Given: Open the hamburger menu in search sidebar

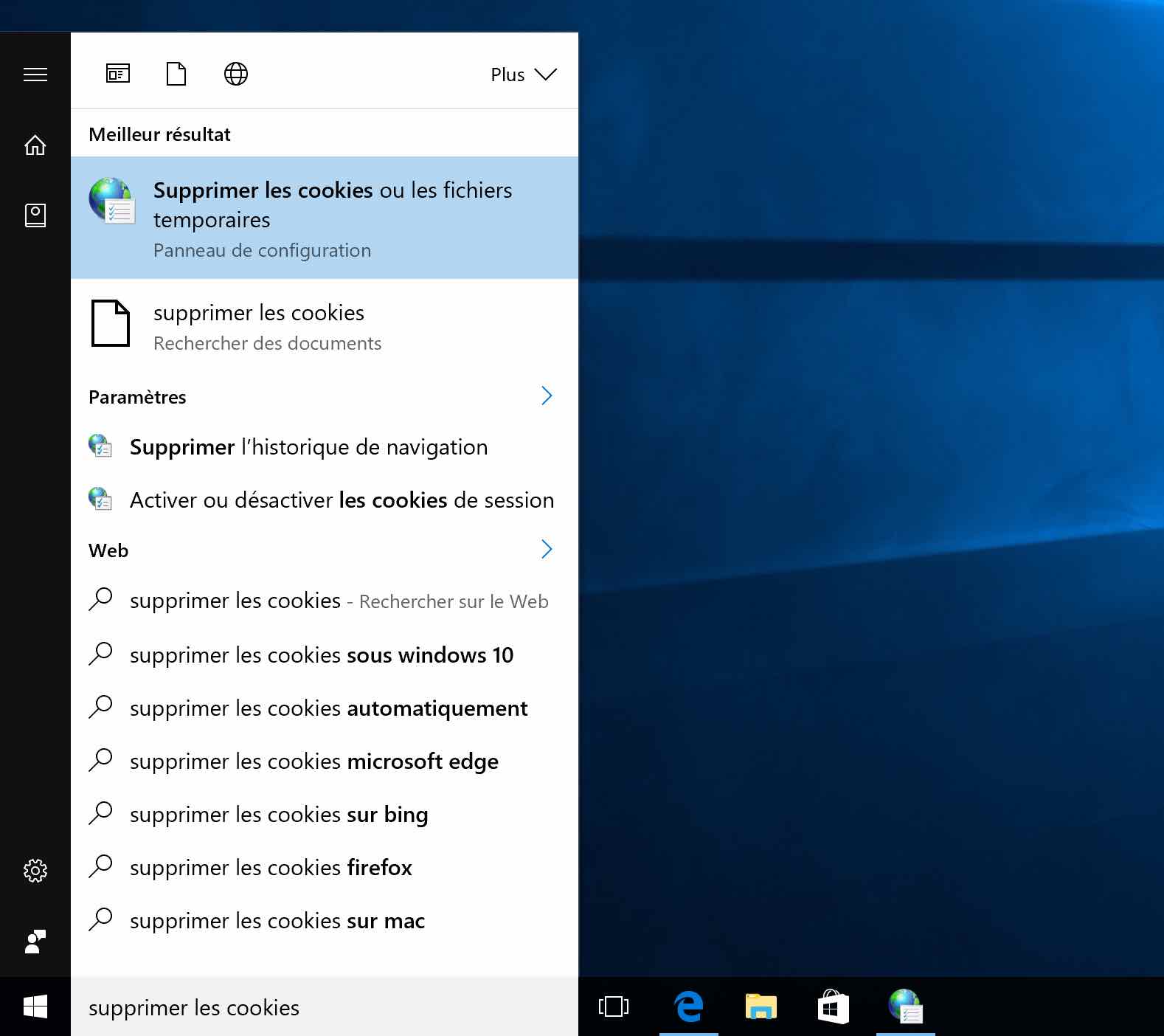Looking at the screenshot, I should [x=35, y=75].
